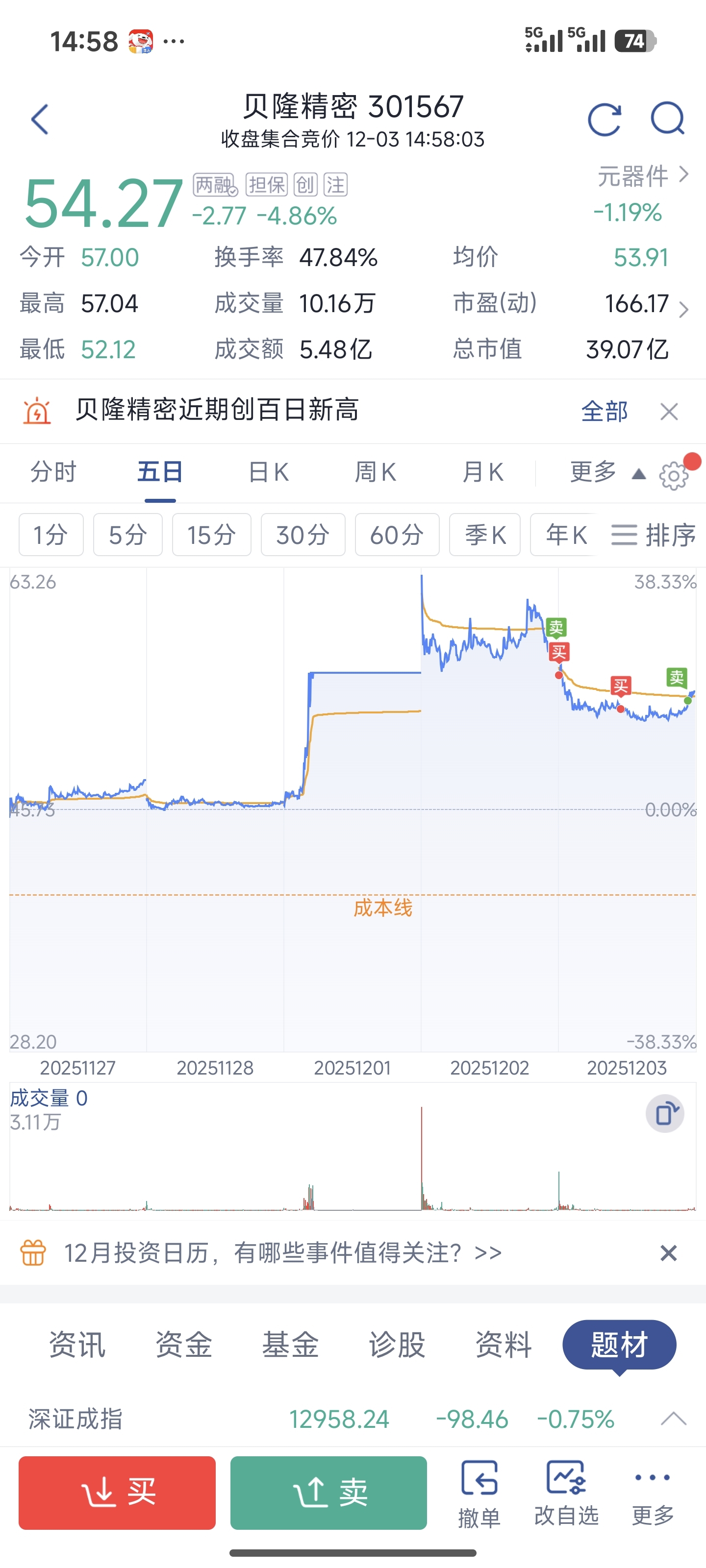706x1568 pixels.
Task: Dismiss the 百日新高 notification banner
Action: [669, 412]
